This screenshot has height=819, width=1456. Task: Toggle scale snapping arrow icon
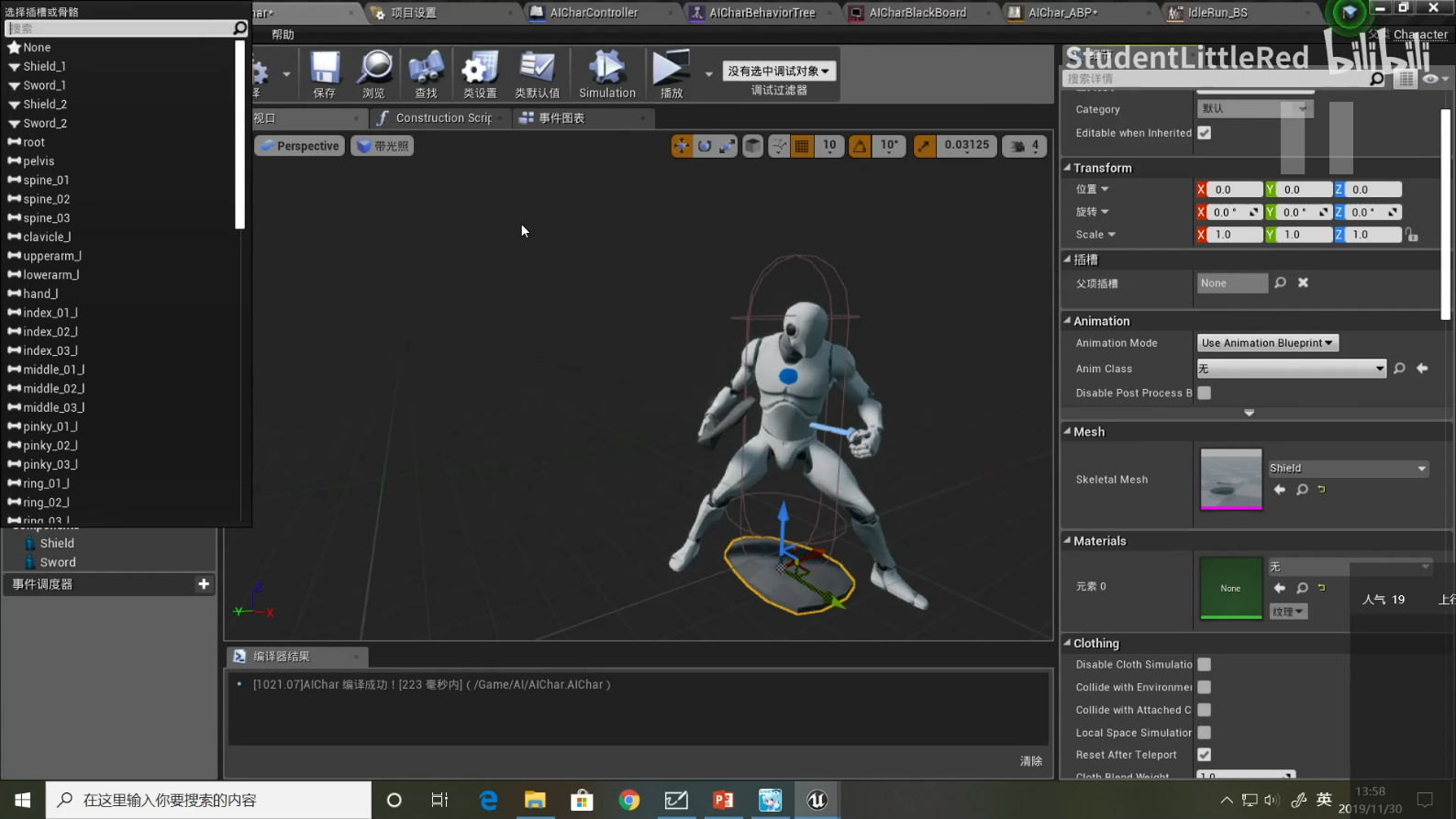point(925,146)
